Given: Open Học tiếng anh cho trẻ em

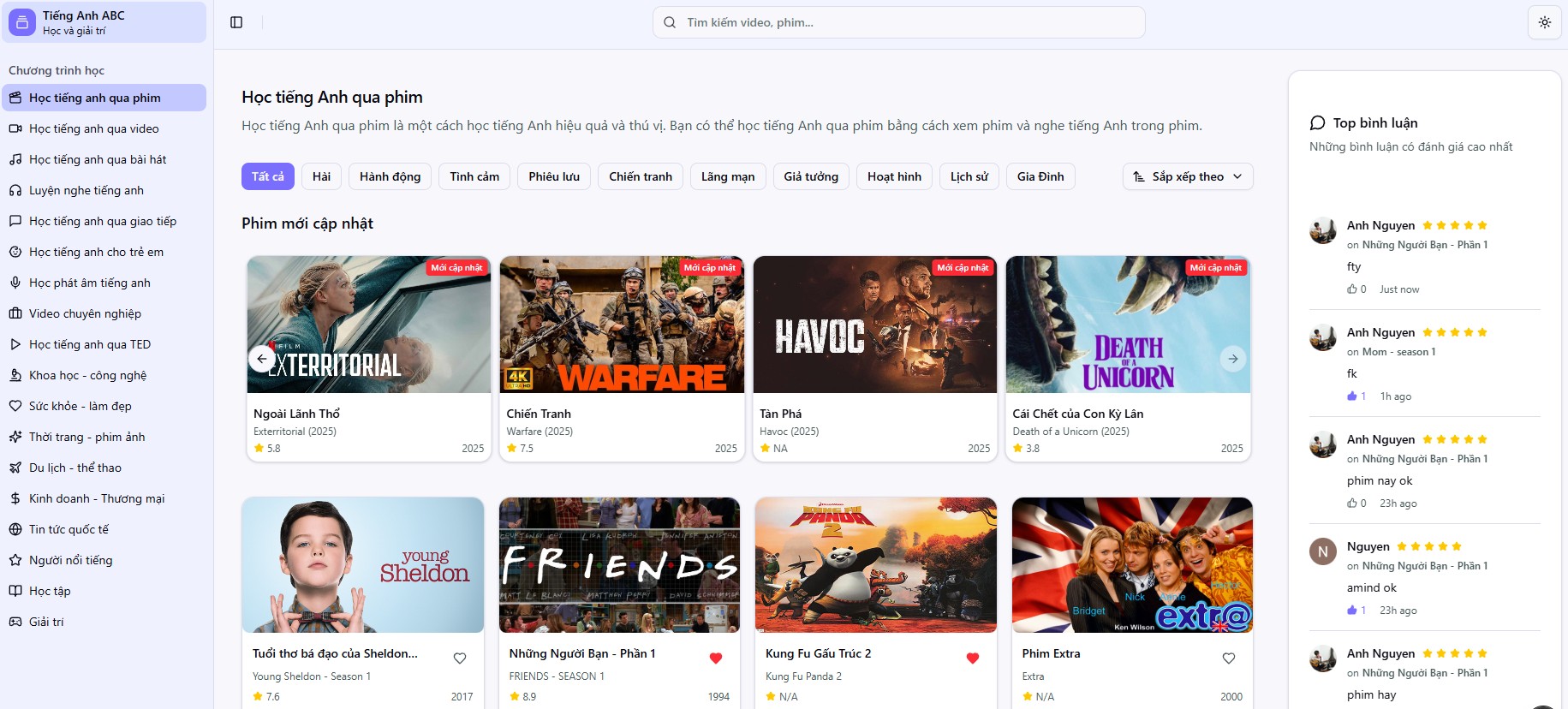Looking at the screenshot, I should pos(104,252).
